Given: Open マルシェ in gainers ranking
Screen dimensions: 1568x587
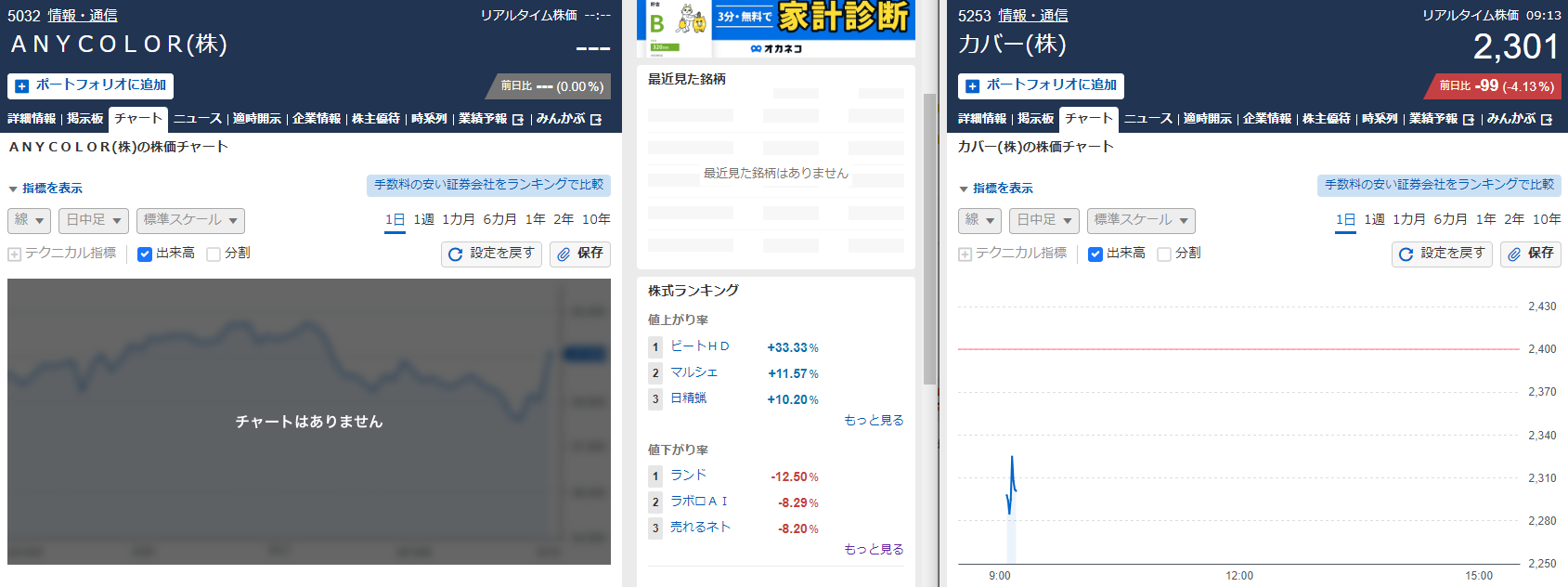Looking at the screenshot, I should click(x=694, y=372).
